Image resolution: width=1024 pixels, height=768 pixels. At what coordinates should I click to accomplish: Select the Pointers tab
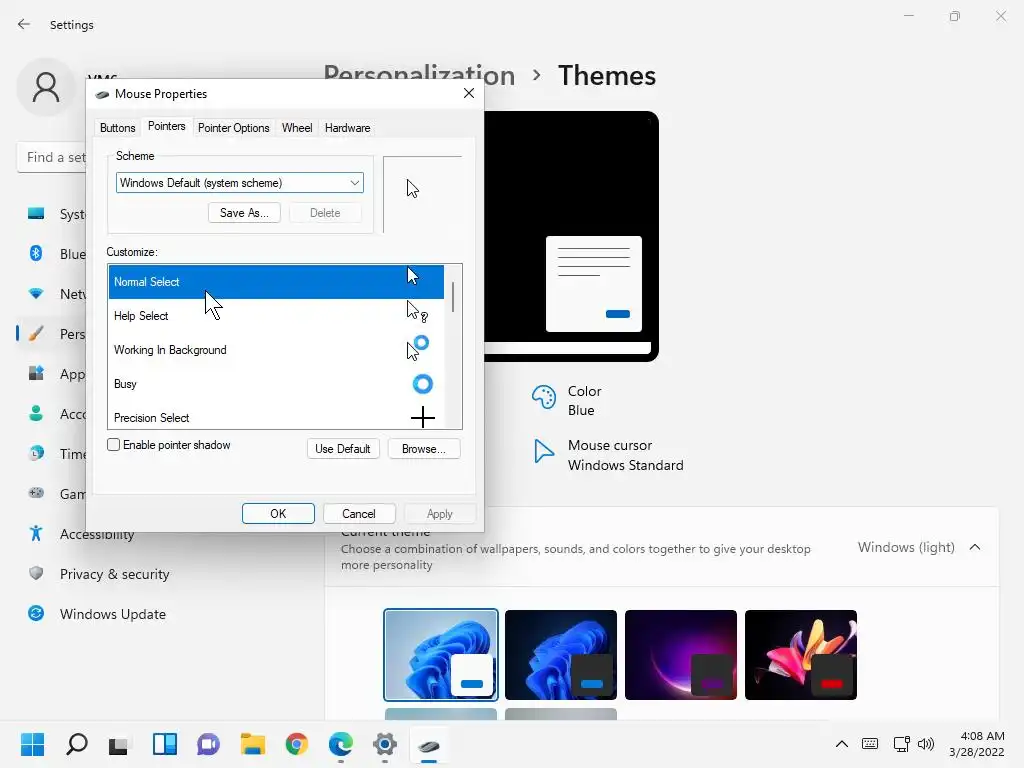167,126
